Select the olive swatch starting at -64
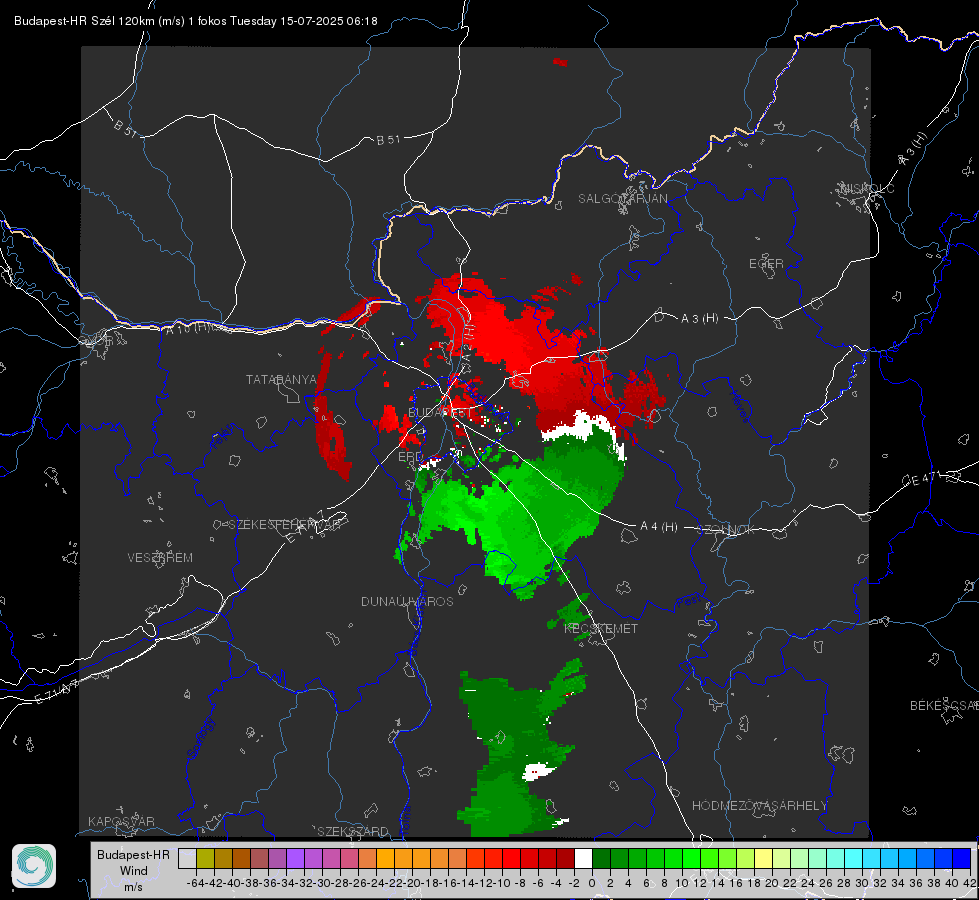 click(205, 859)
